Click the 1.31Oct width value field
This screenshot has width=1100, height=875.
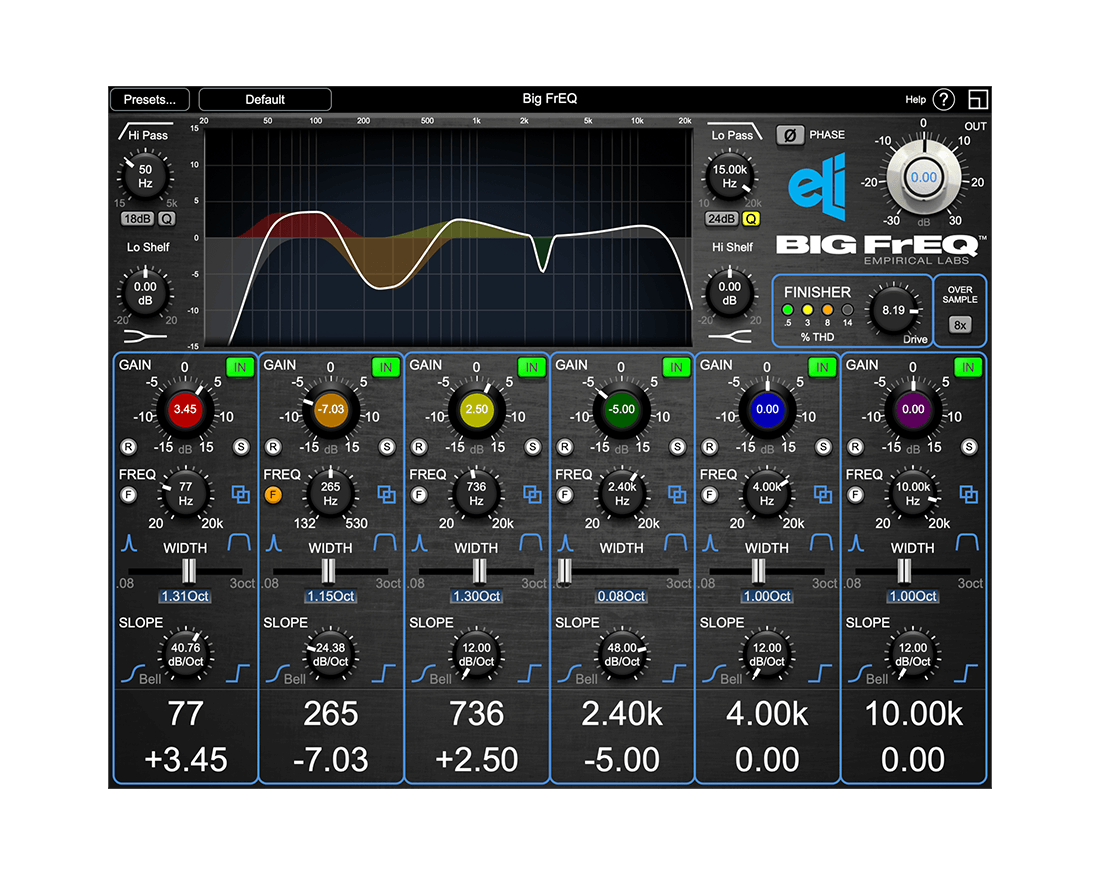coord(185,596)
